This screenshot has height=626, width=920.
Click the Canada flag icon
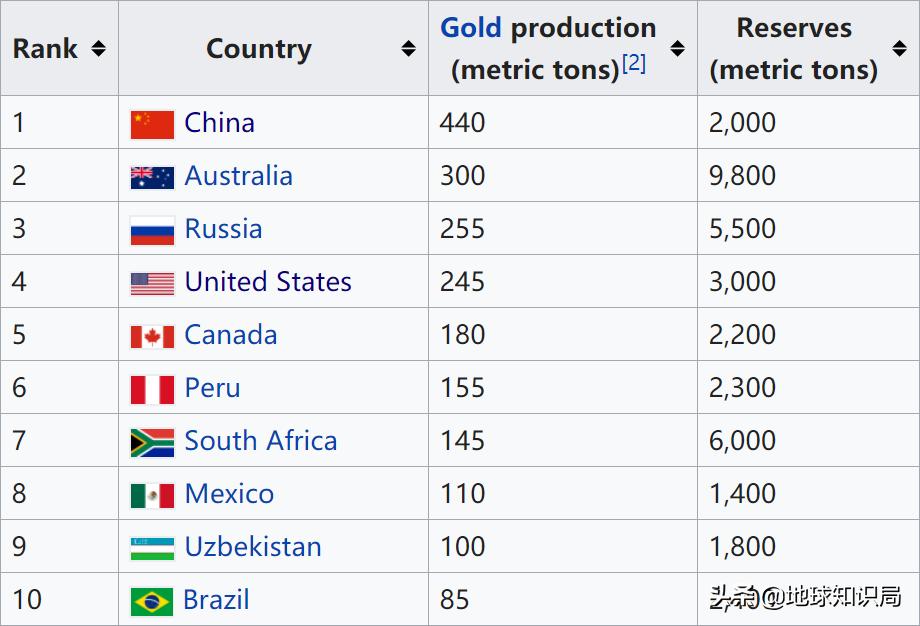point(152,336)
